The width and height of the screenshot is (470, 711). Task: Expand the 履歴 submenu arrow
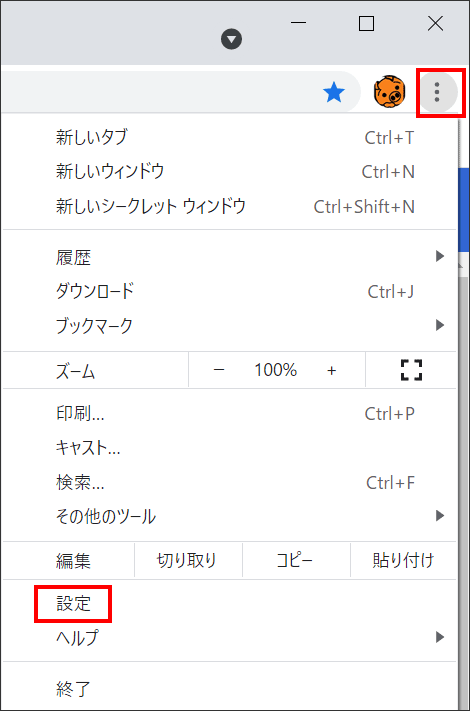[x=440, y=256]
